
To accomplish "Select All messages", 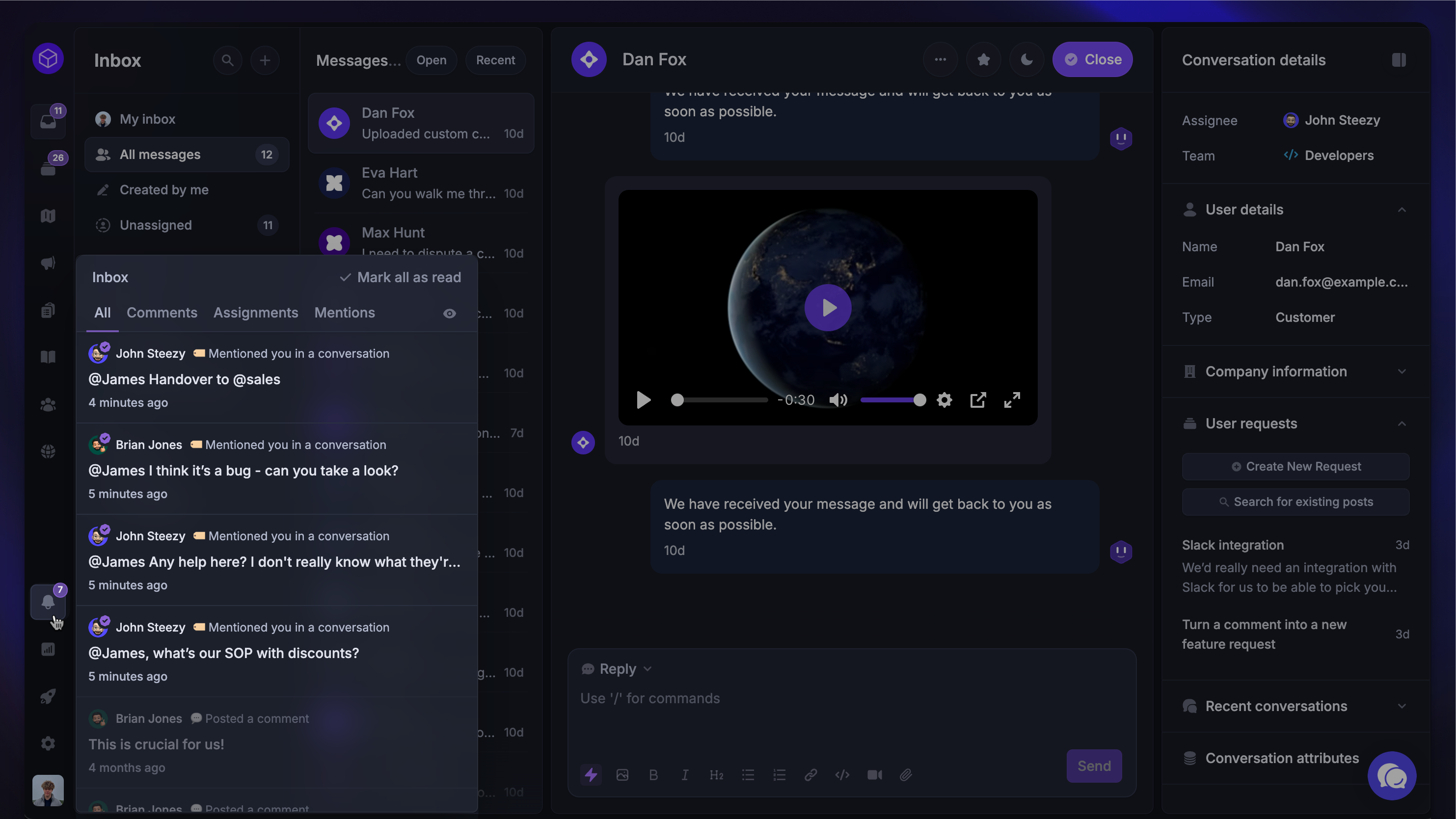I will click(x=187, y=154).
